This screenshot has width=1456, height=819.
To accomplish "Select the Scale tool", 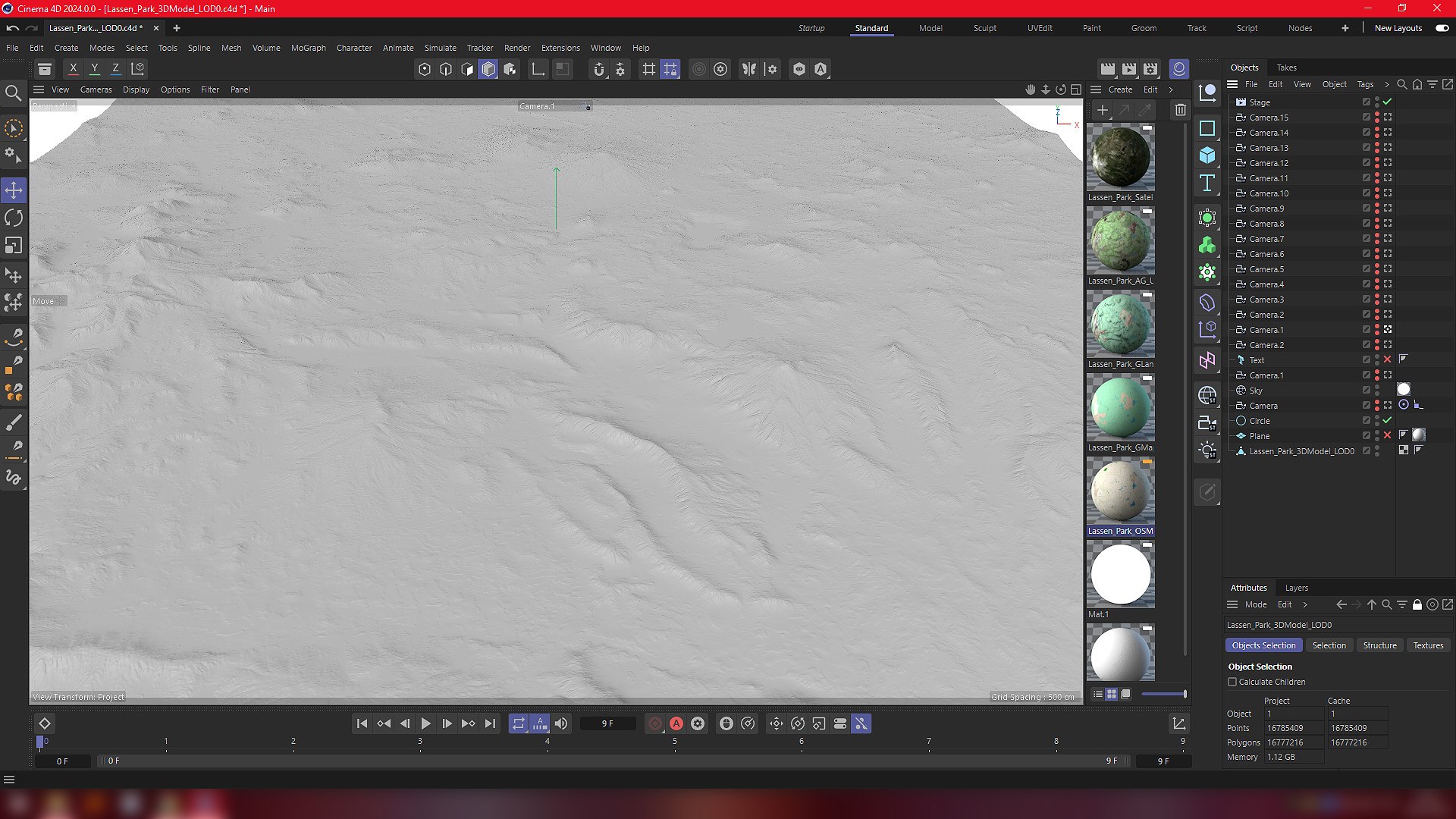I will click(14, 246).
